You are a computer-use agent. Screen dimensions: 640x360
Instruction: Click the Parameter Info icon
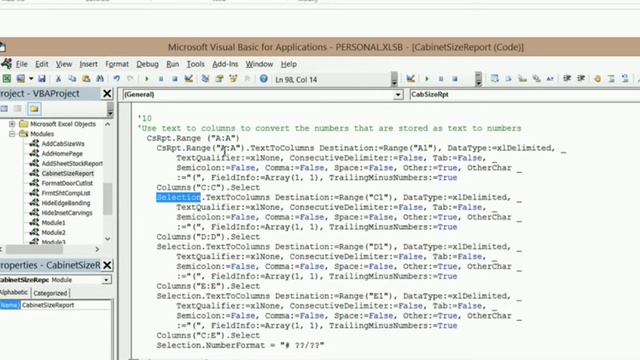[x=536, y=79]
